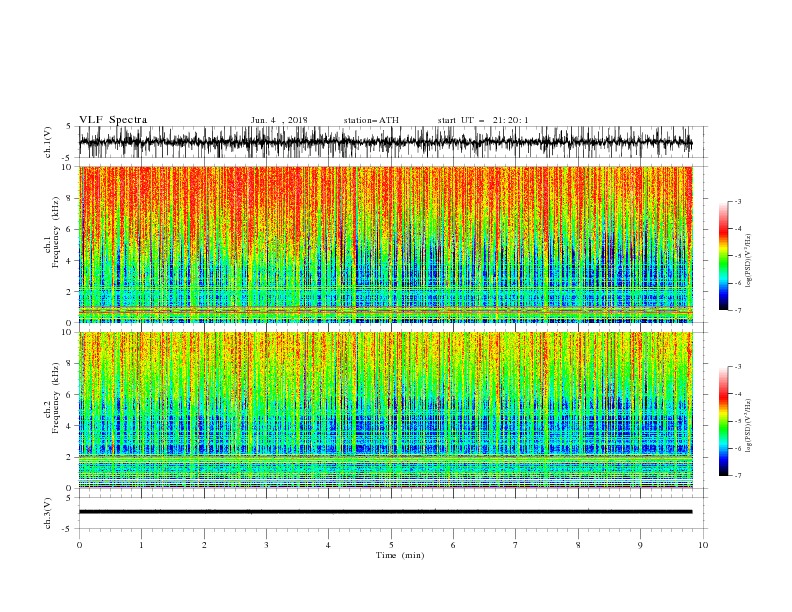Click the "Time (min)" axis title
Image resolution: width=792 pixels, height=612 pixels.
400,555
